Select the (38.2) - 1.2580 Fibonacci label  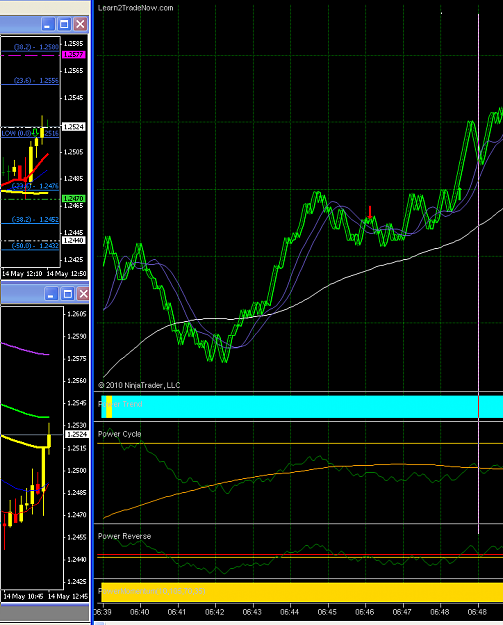click(x=36, y=47)
